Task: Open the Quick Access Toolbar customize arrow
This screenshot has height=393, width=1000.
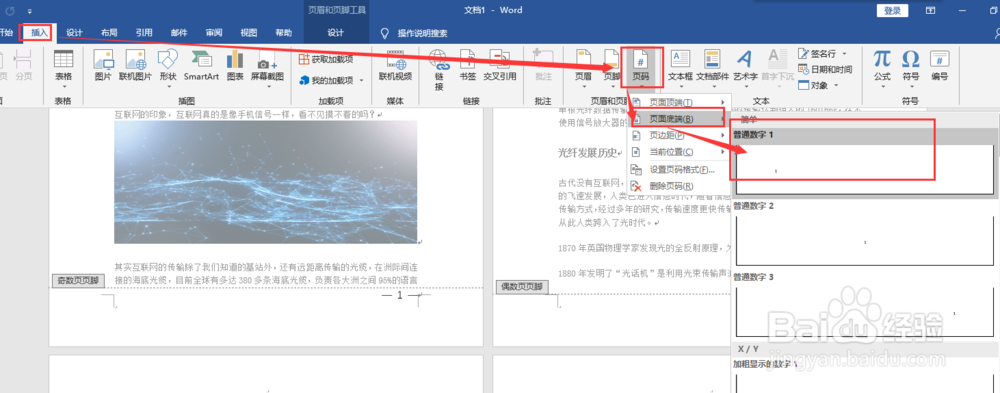Action: pyautogui.click(x=30, y=11)
